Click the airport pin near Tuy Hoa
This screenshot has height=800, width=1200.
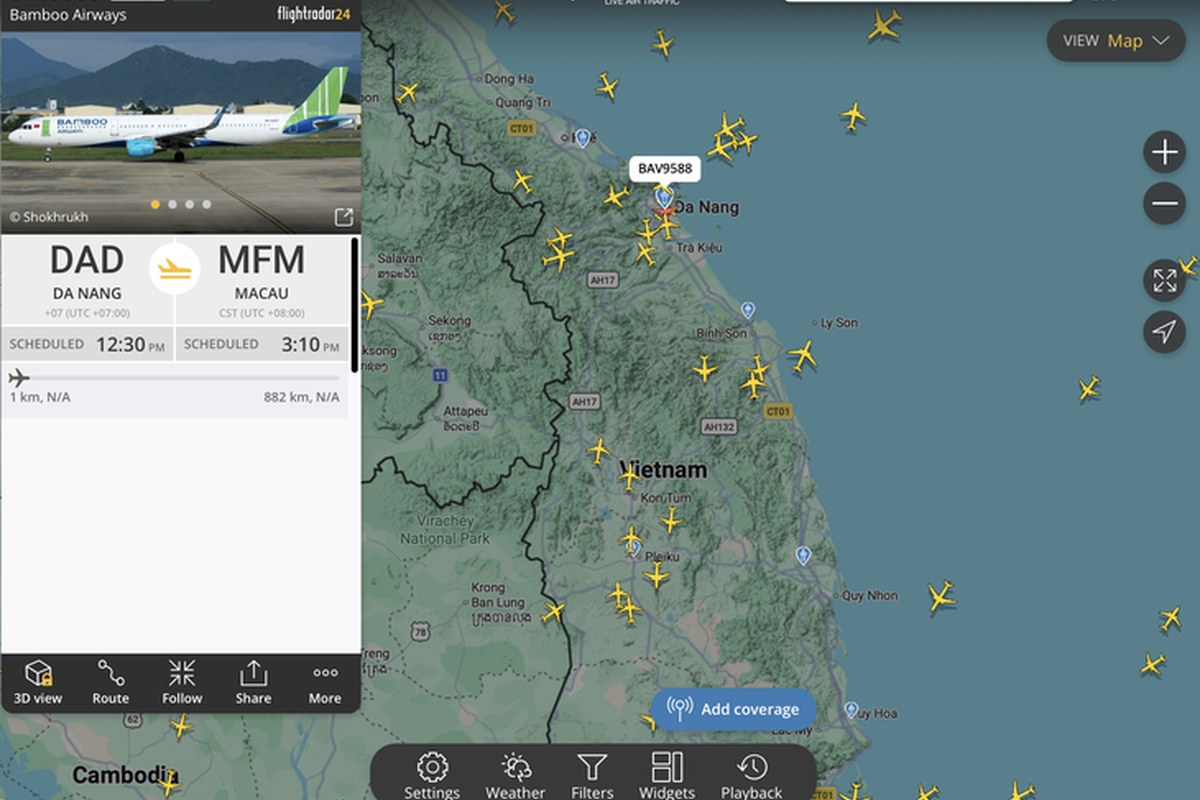[852, 709]
